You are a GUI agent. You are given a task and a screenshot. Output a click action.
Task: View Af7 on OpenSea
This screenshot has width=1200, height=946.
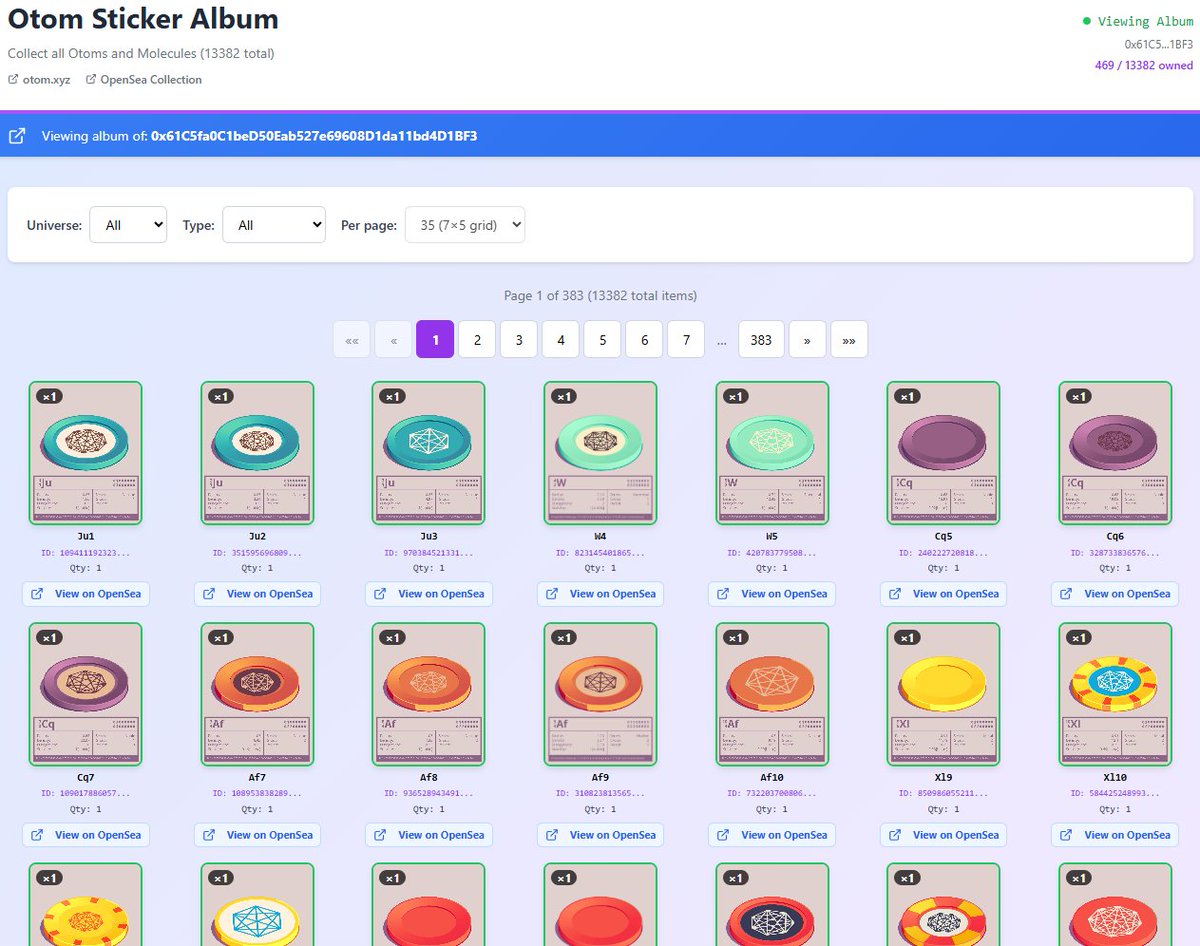[258, 835]
